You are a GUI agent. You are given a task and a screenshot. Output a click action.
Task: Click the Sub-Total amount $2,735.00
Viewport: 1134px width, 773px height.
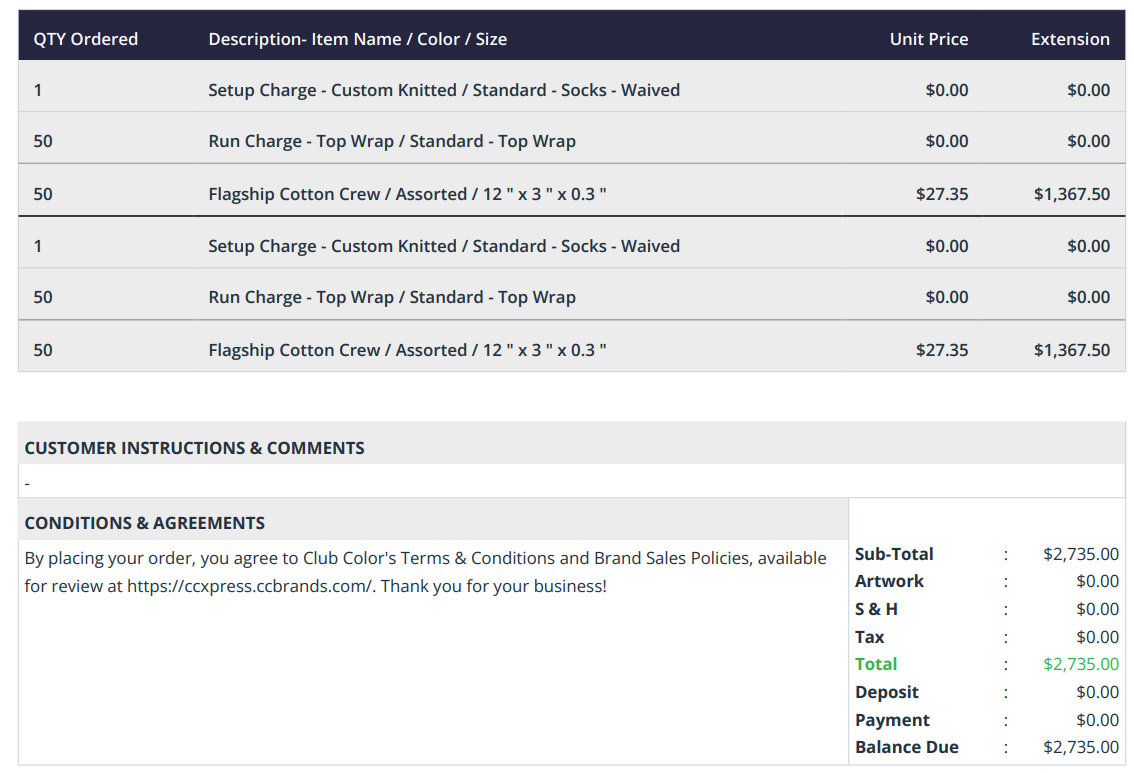[x=1080, y=555]
